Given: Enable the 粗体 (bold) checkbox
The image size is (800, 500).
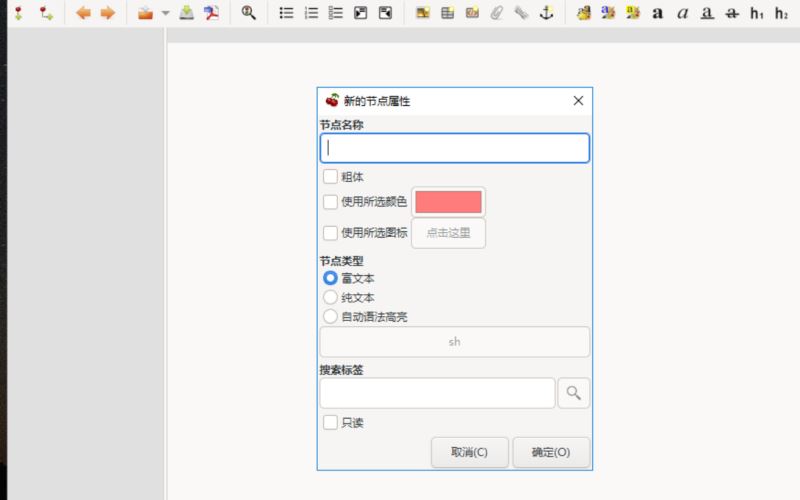Looking at the screenshot, I should pos(330,177).
